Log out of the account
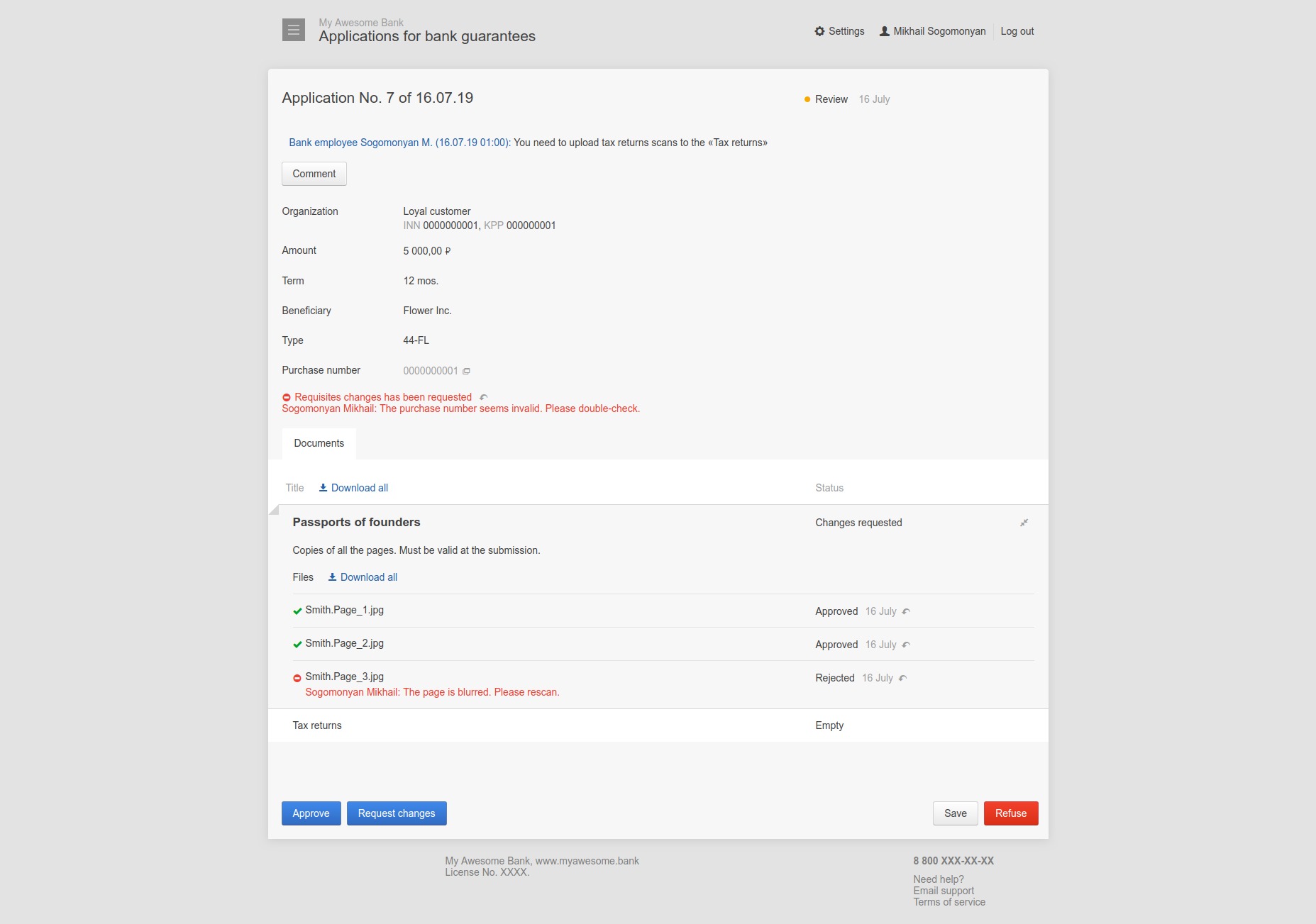Viewport: 1316px width, 924px height. 1017,31
